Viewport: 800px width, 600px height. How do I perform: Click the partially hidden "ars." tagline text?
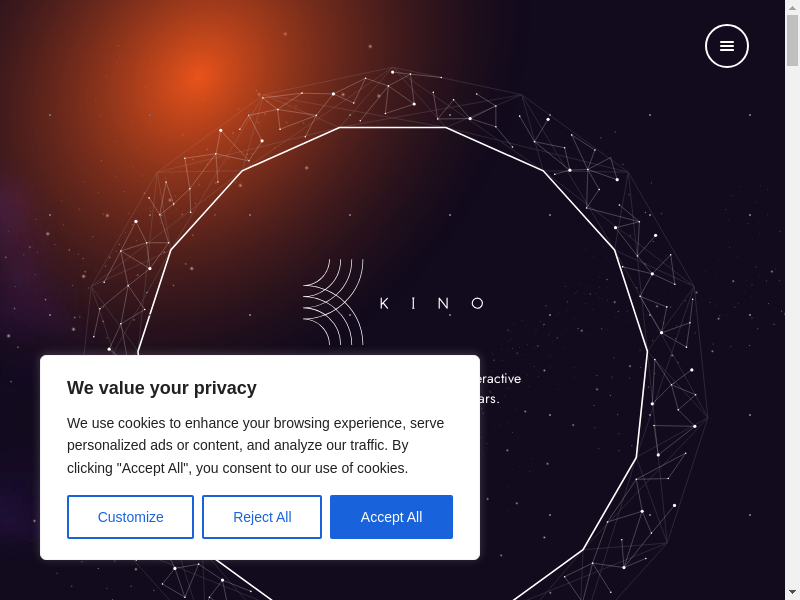(x=490, y=399)
